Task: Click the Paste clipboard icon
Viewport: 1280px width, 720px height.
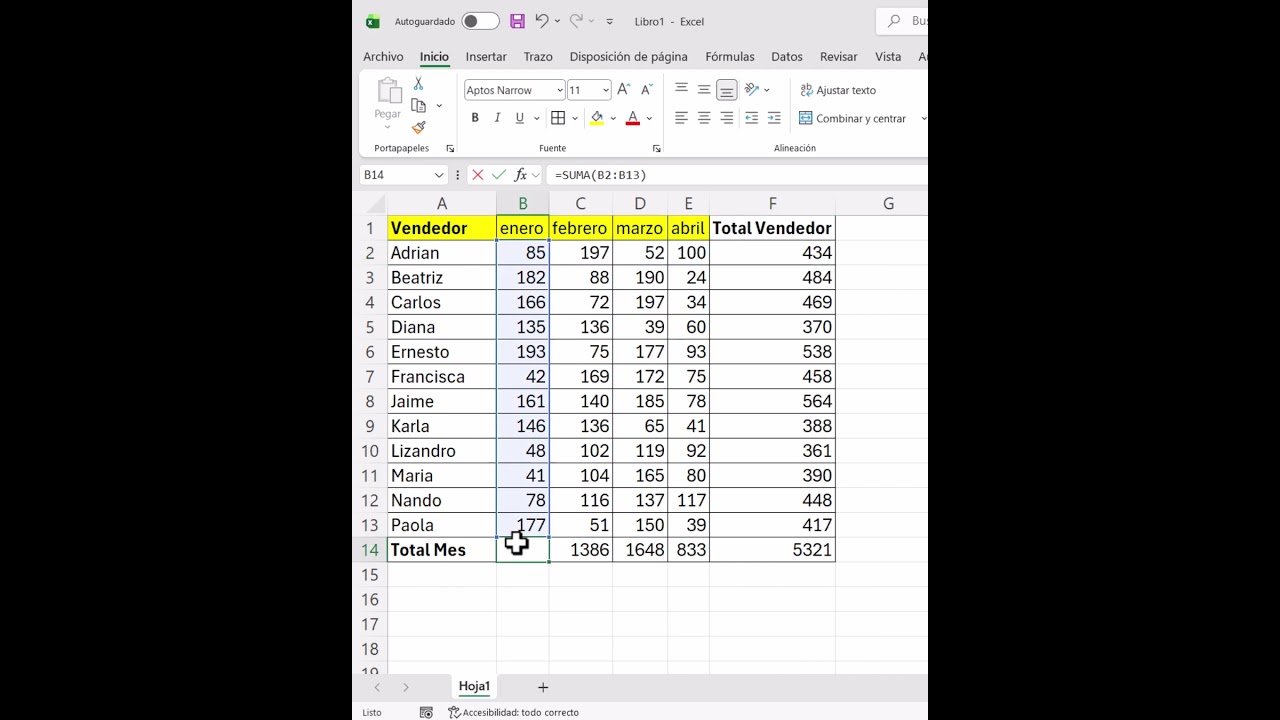Action: tap(388, 91)
